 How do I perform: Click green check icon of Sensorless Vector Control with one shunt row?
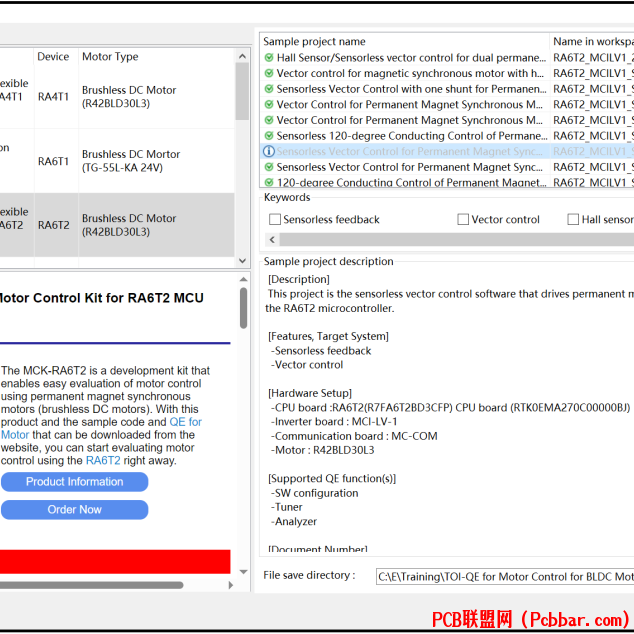[x=269, y=89]
